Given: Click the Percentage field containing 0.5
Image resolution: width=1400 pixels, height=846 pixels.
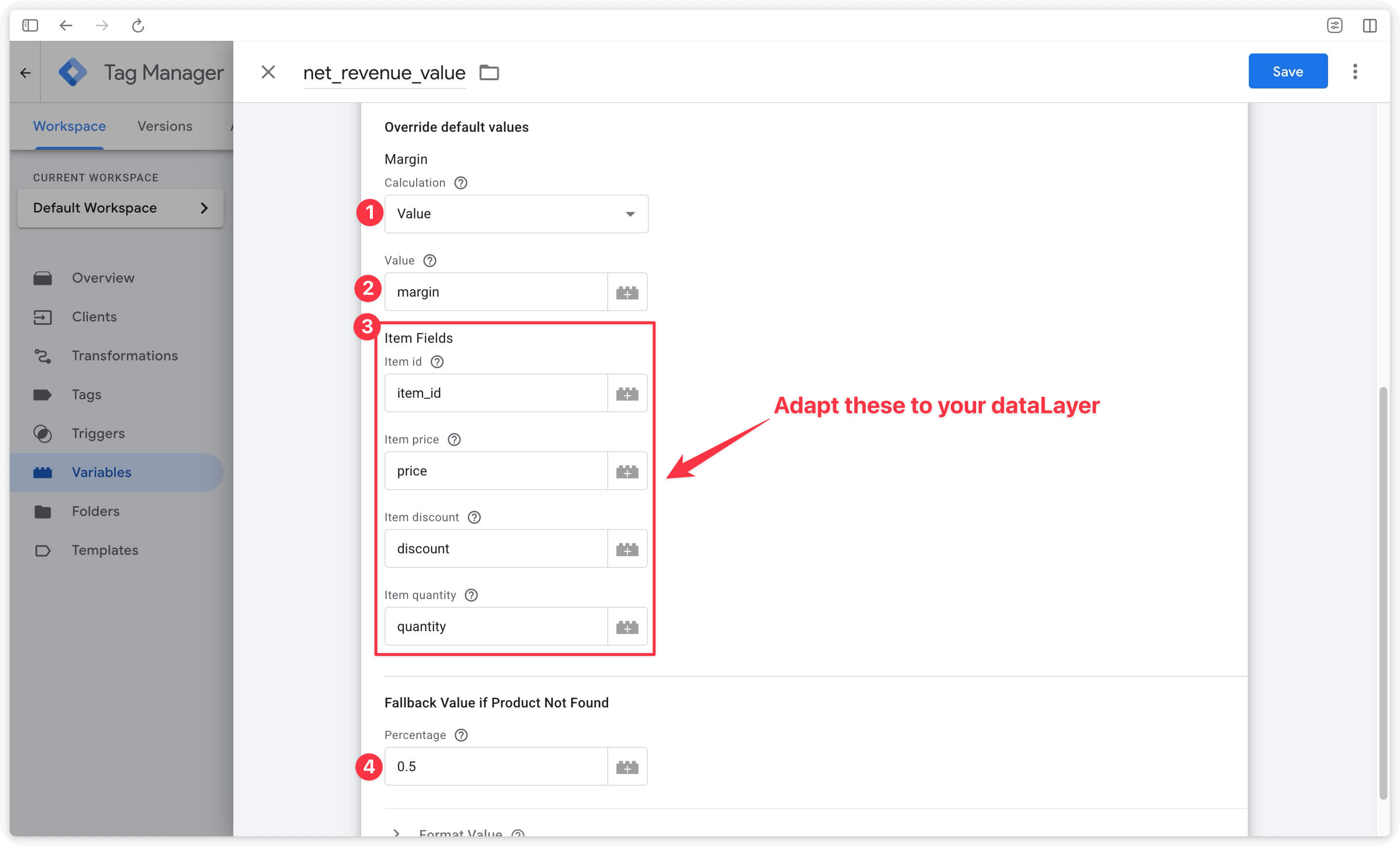Looking at the screenshot, I should click(496, 766).
